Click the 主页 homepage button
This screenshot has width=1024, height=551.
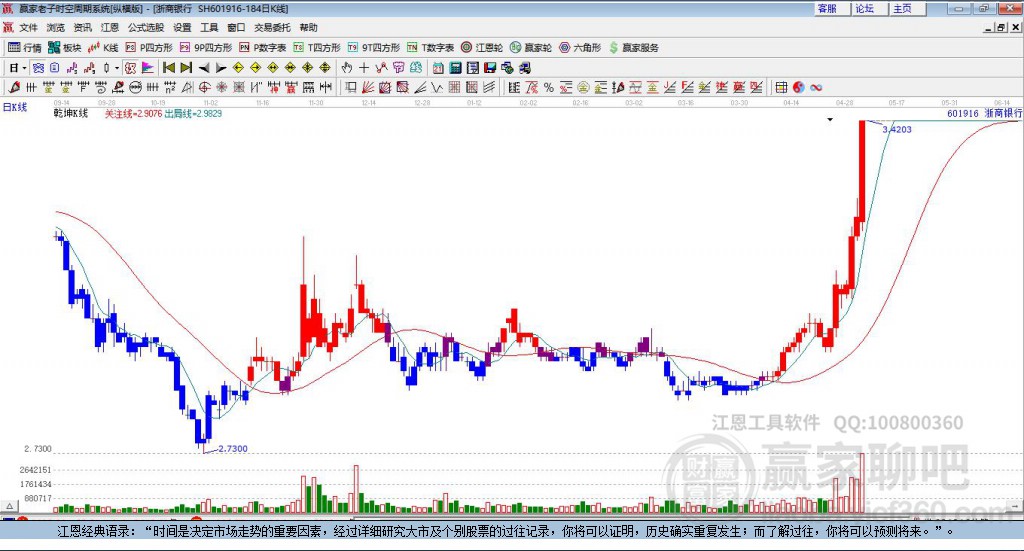[907, 8]
